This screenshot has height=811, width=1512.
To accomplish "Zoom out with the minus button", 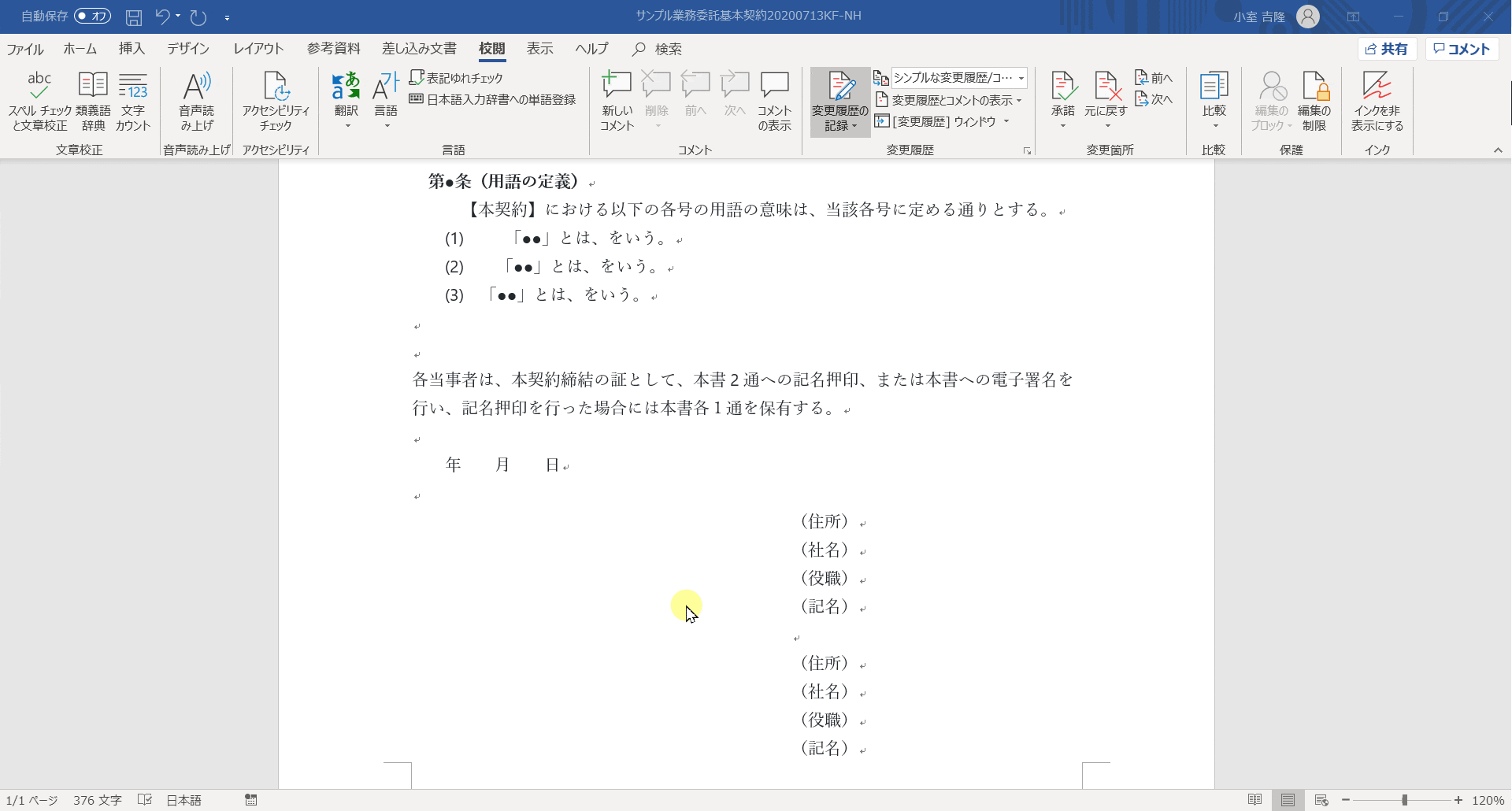I will [1346, 800].
